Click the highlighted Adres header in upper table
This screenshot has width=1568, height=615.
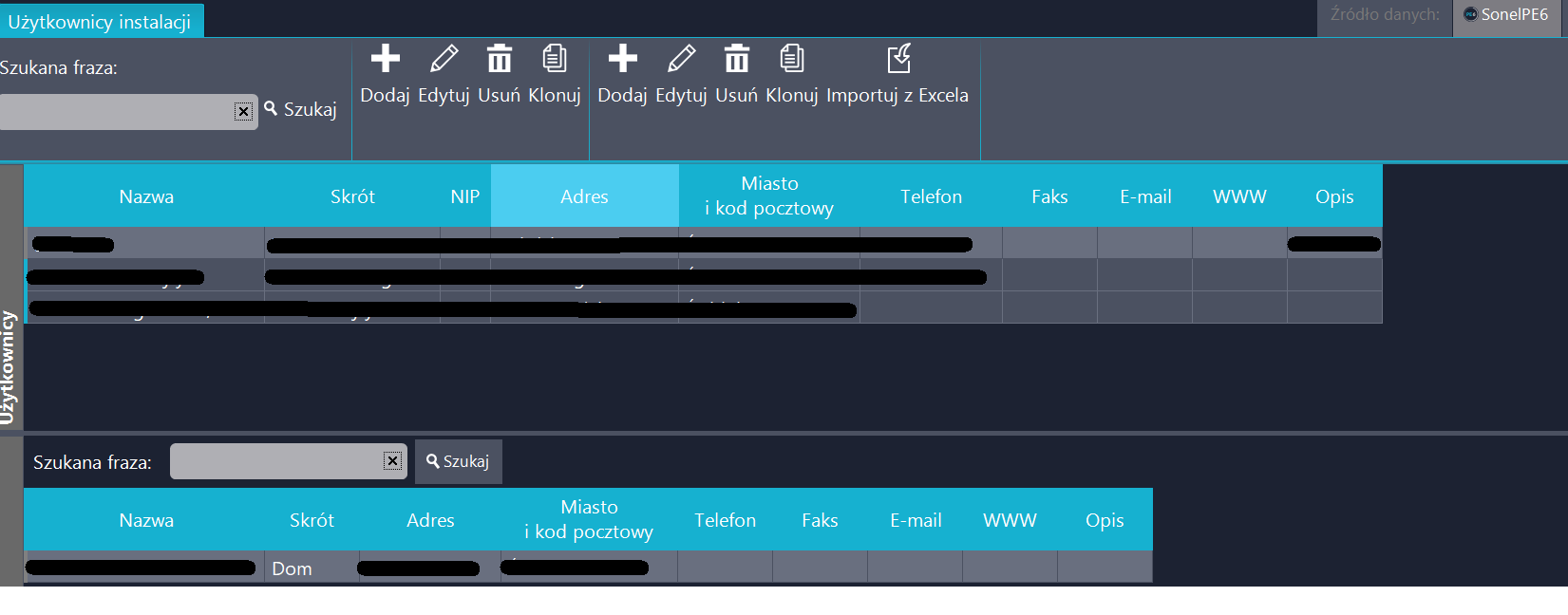coord(584,196)
